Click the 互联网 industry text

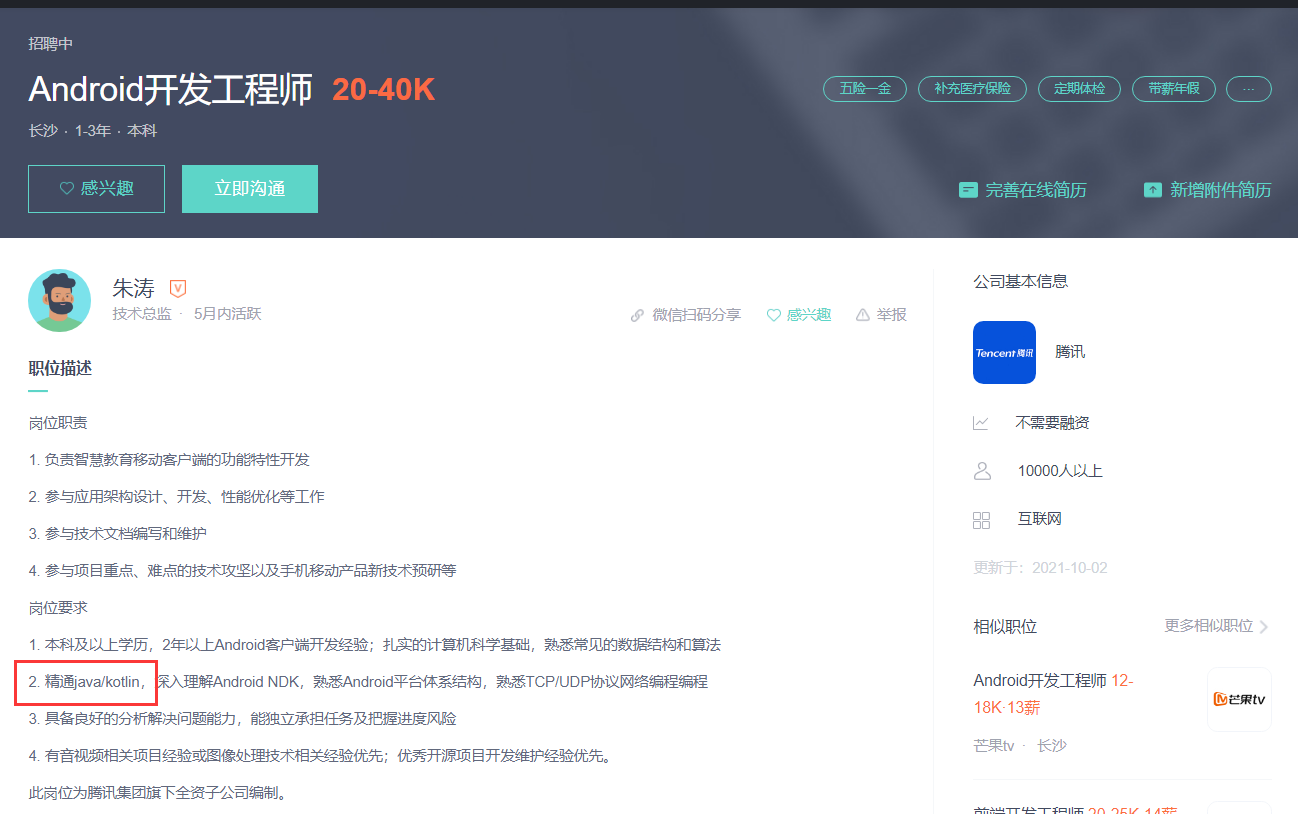pos(1040,520)
